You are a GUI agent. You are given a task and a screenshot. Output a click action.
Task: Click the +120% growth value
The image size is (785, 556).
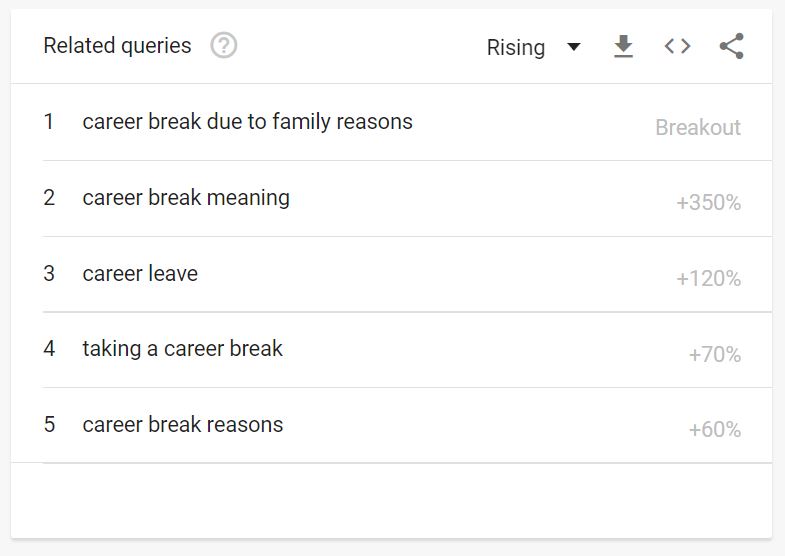pos(708,279)
